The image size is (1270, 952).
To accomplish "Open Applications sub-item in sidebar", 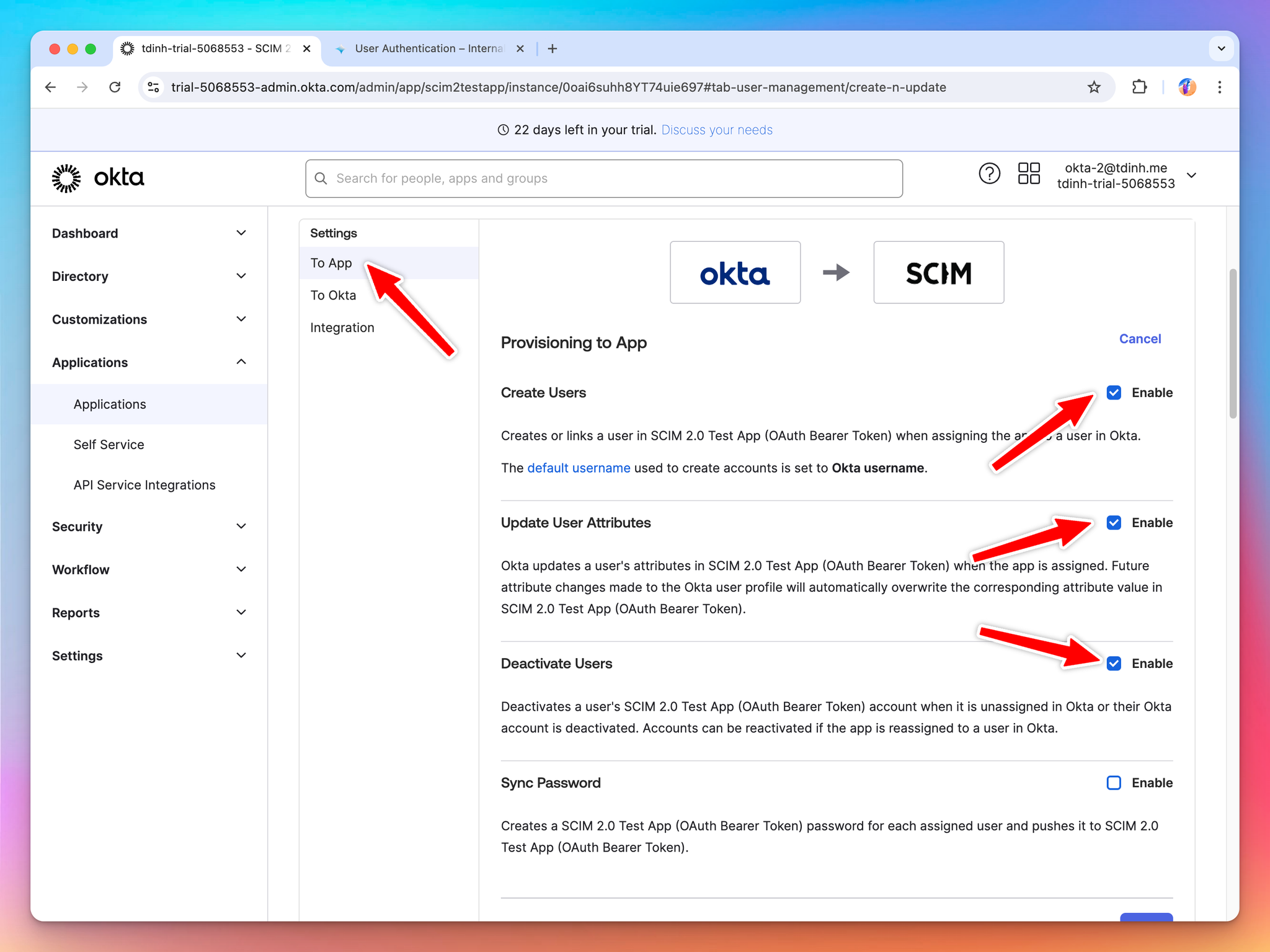I will pos(149,404).
